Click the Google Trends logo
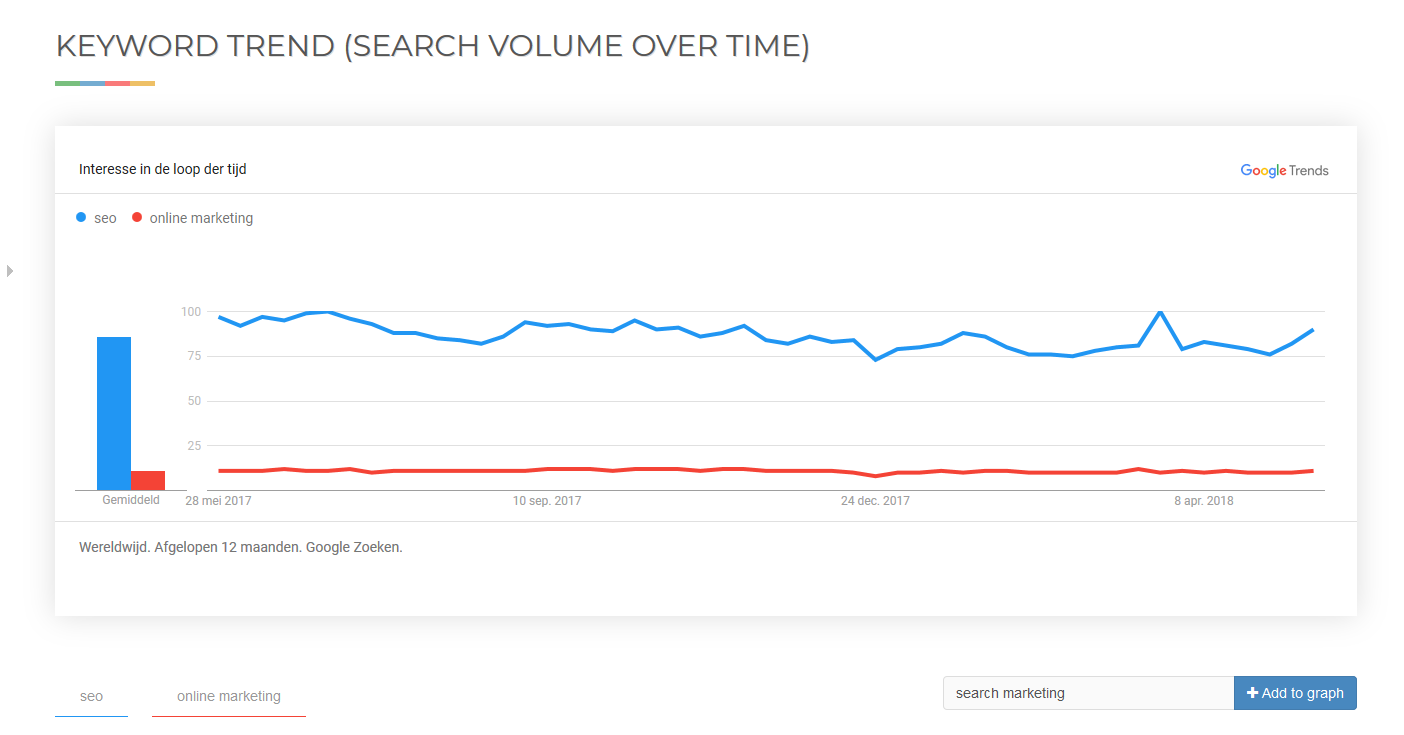This screenshot has height=735, width=1404. coord(1284,170)
